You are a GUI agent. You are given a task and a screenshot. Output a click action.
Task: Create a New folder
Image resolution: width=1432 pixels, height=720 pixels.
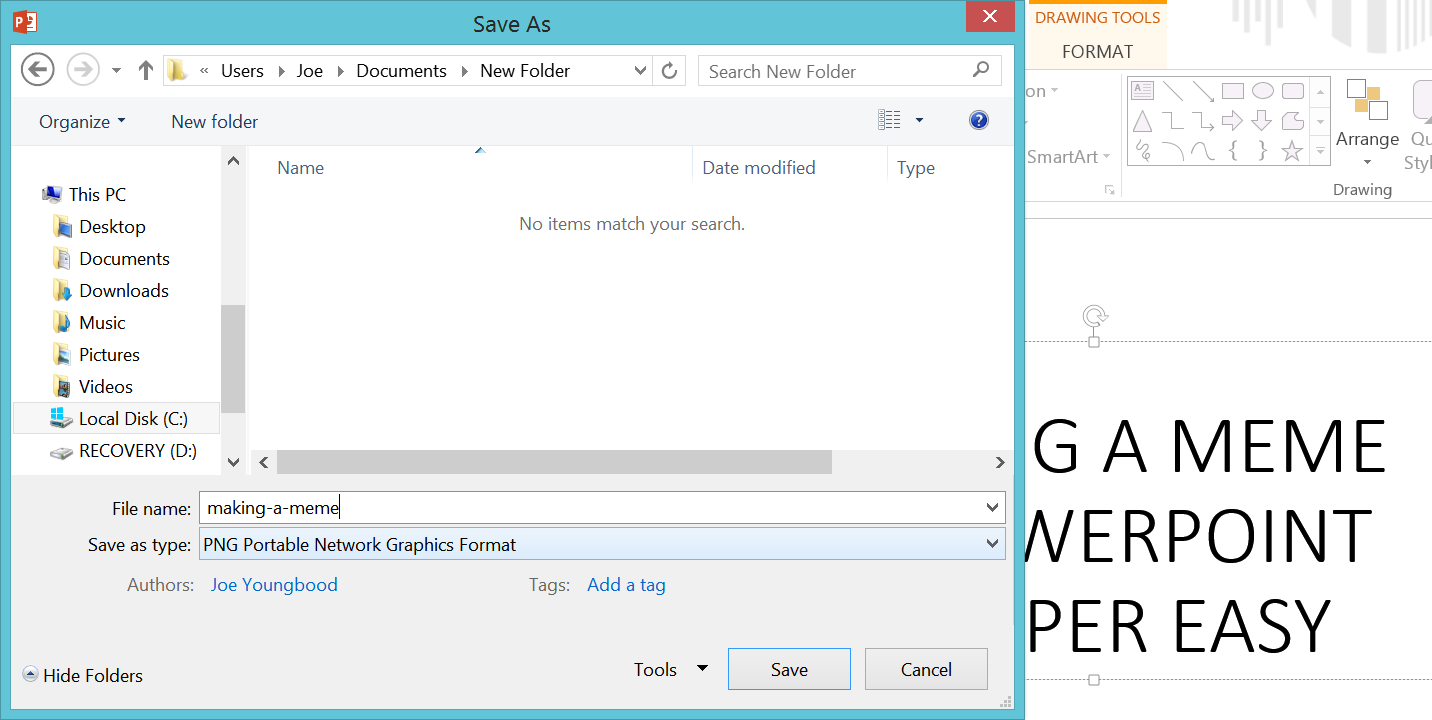click(214, 122)
